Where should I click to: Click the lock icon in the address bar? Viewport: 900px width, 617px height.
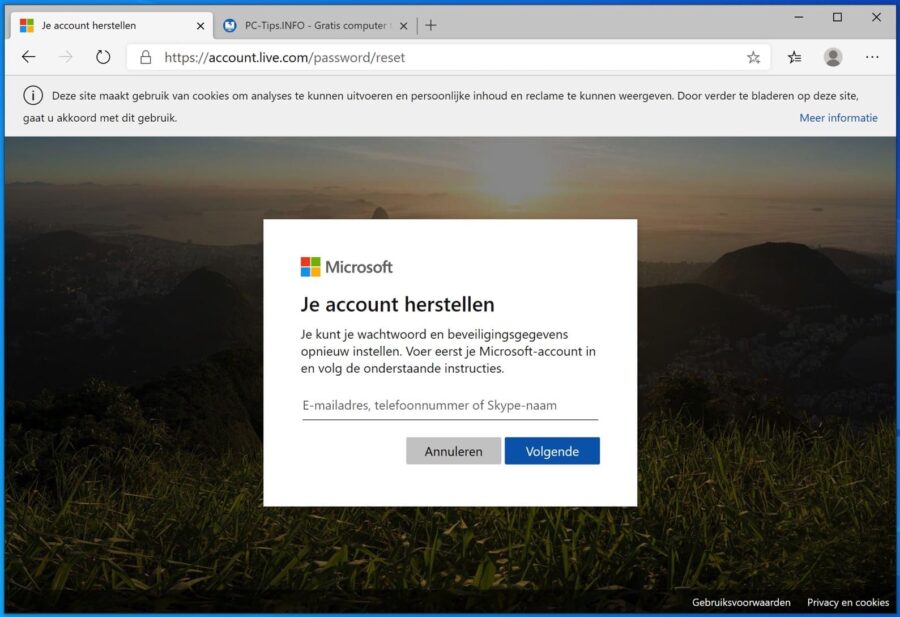pos(147,57)
